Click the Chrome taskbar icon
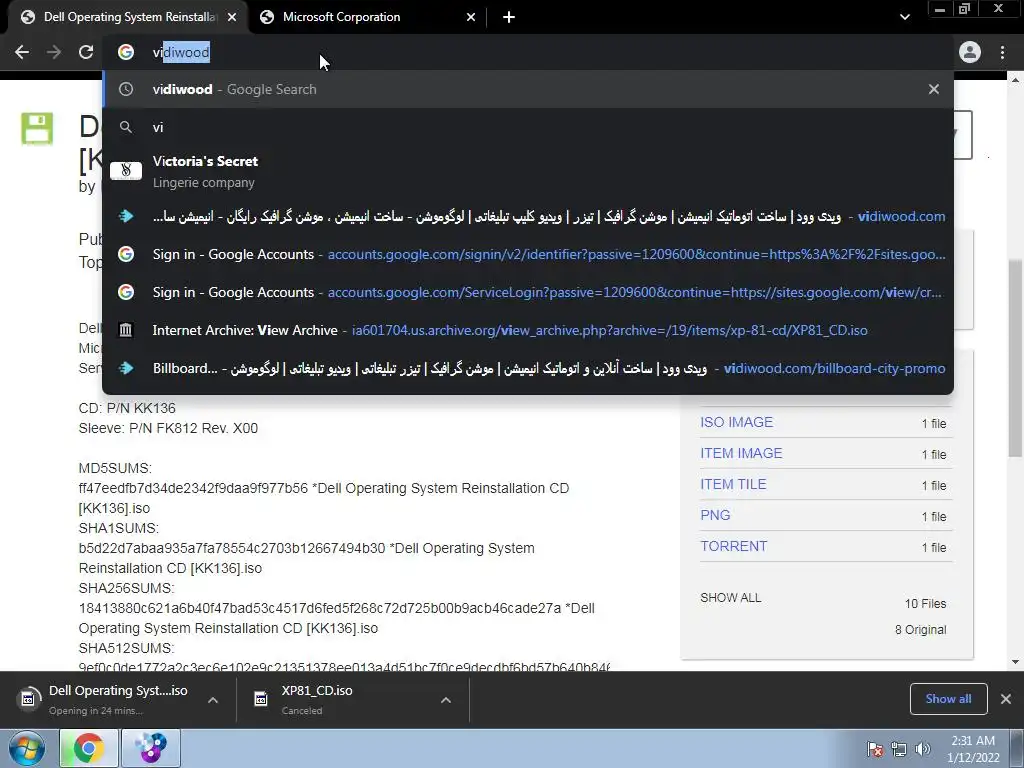The width and height of the screenshot is (1024, 768). (88, 748)
